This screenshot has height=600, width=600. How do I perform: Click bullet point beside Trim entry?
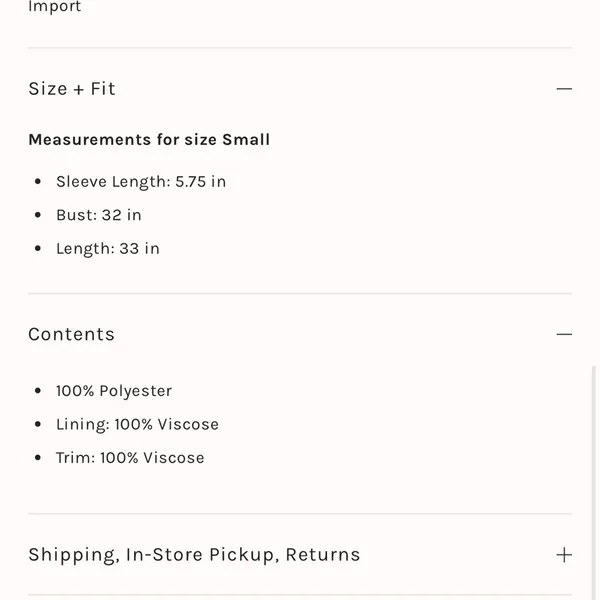[38, 458]
